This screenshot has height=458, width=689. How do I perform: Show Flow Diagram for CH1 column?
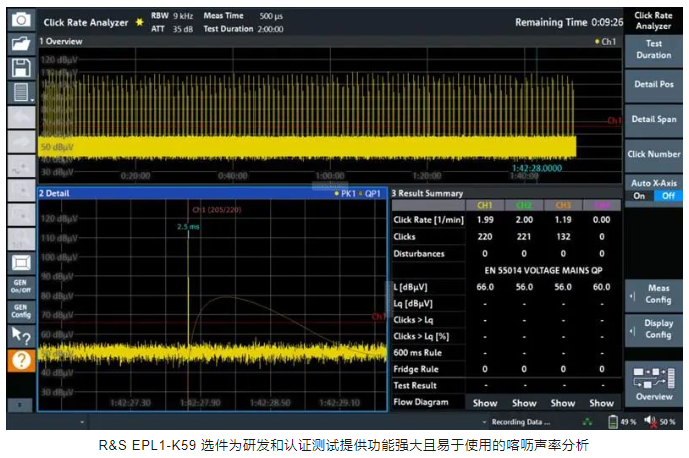485,403
